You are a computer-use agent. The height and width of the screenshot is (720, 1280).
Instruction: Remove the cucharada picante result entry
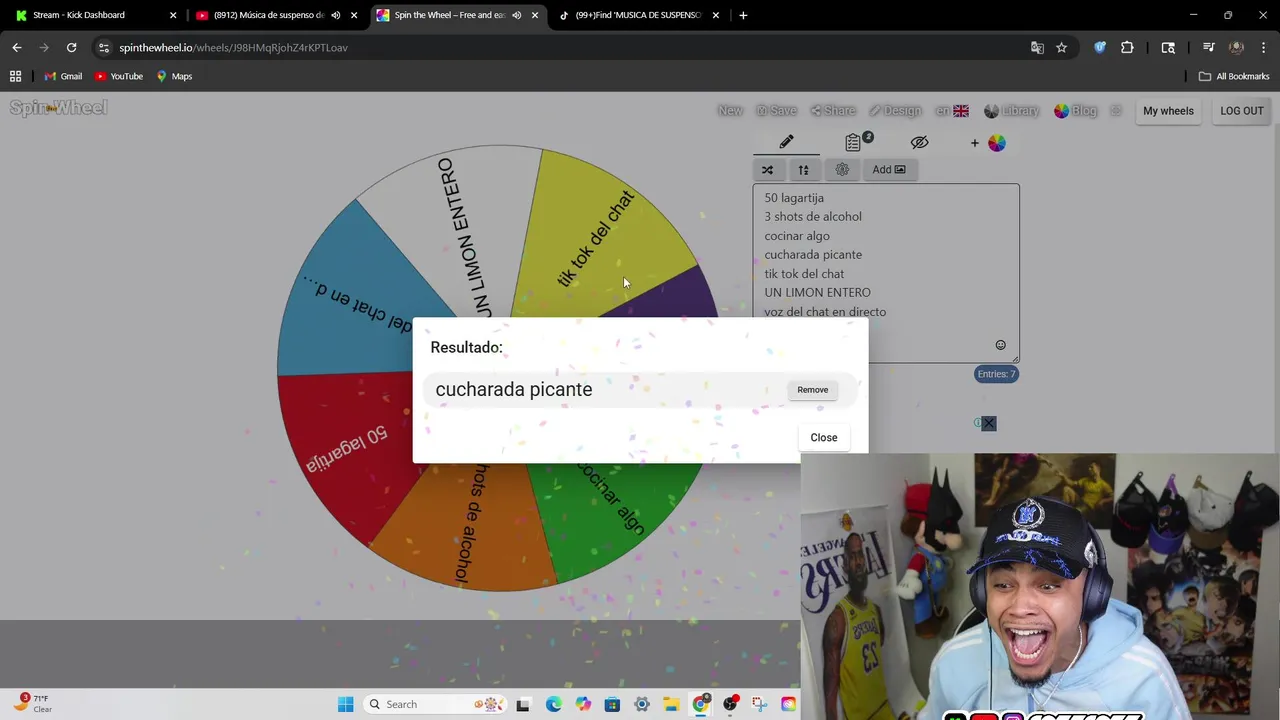[813, 390]
